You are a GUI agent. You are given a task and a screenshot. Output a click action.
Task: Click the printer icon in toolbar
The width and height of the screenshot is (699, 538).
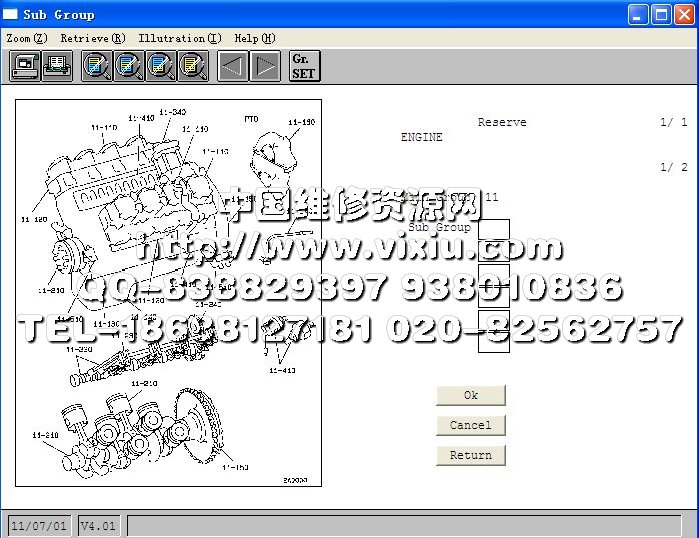[57, 67]
